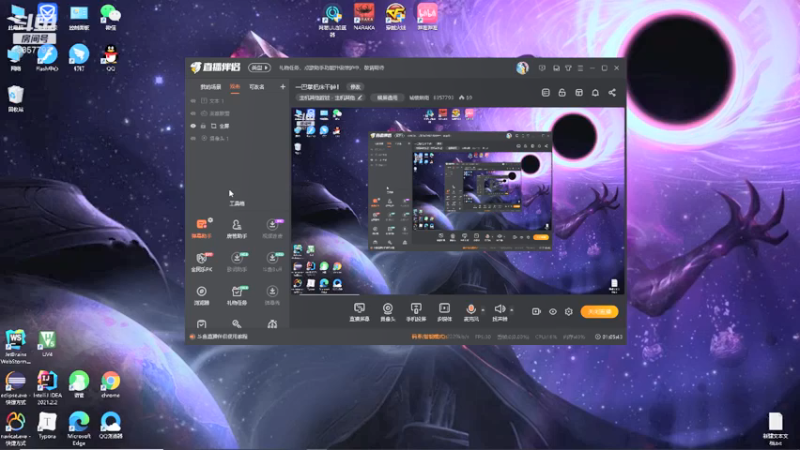The image size is (800, 450).
Task: Add a phone screen-cast source
Action: tap(416, 312)
